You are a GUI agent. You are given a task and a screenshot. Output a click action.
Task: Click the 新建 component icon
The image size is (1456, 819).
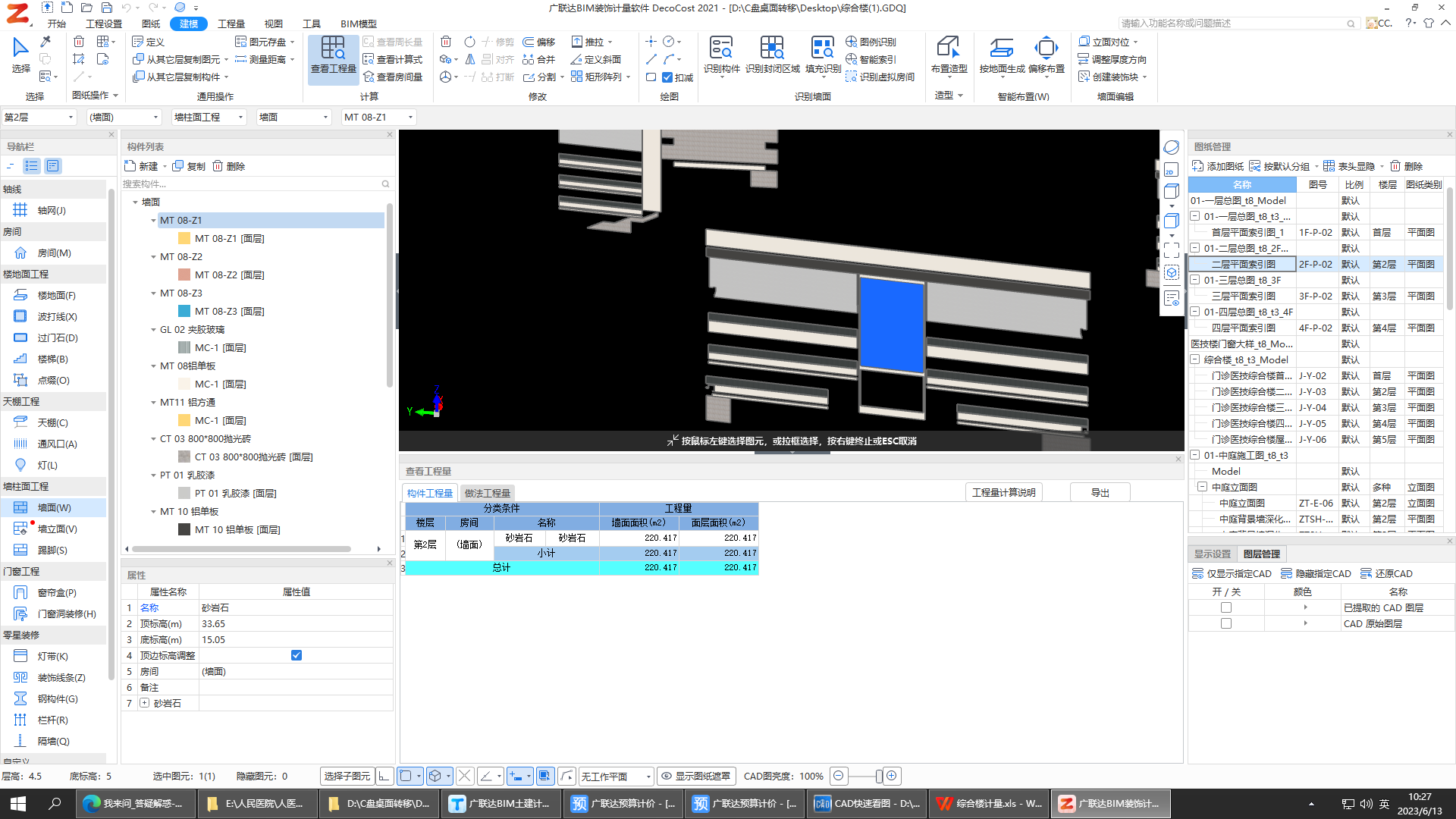tap(130, 166)
